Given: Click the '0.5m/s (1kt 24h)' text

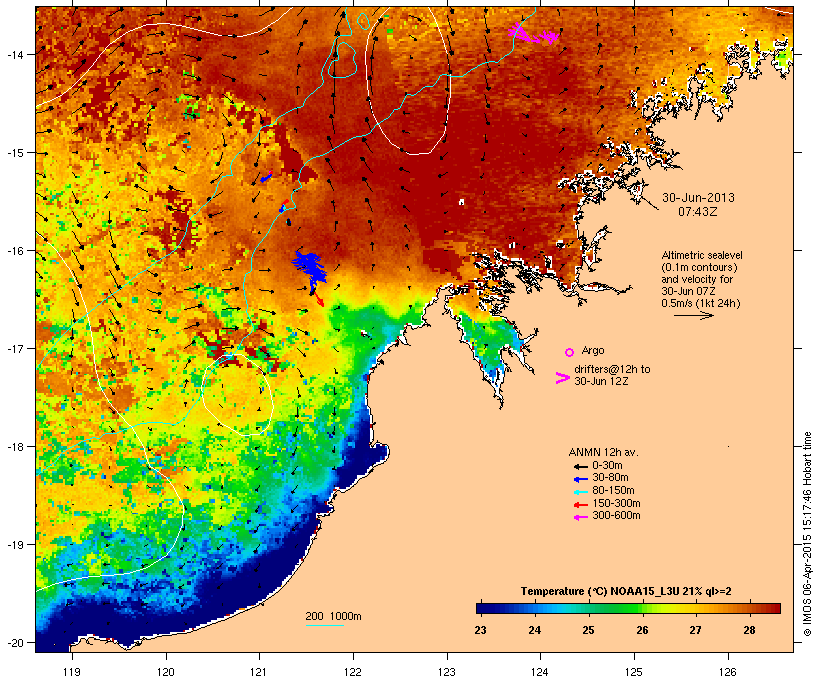Looking at the screenshot, I should pyautogui.click(x=701, y=303).
